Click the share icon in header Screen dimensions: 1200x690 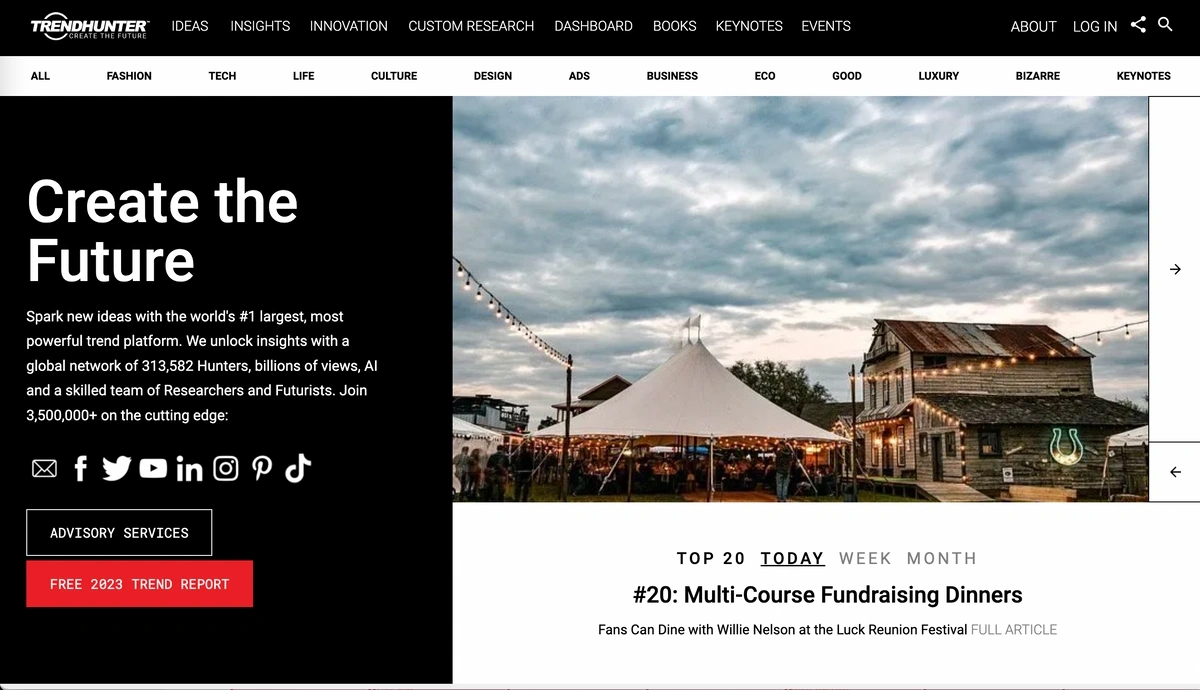click(1138, 25)
